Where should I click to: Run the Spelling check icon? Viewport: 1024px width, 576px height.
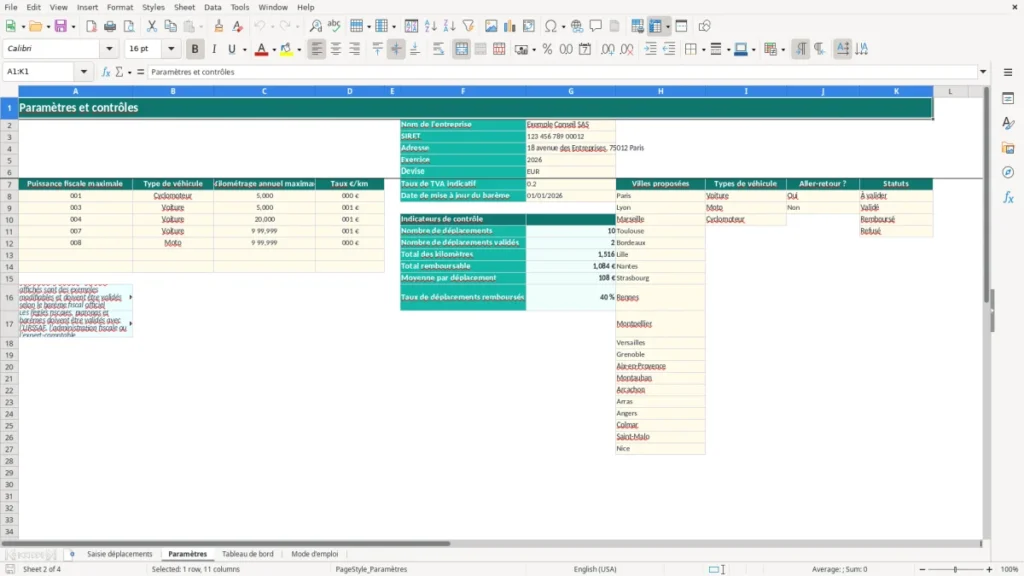pyautogui.click(x=334, y=26)
